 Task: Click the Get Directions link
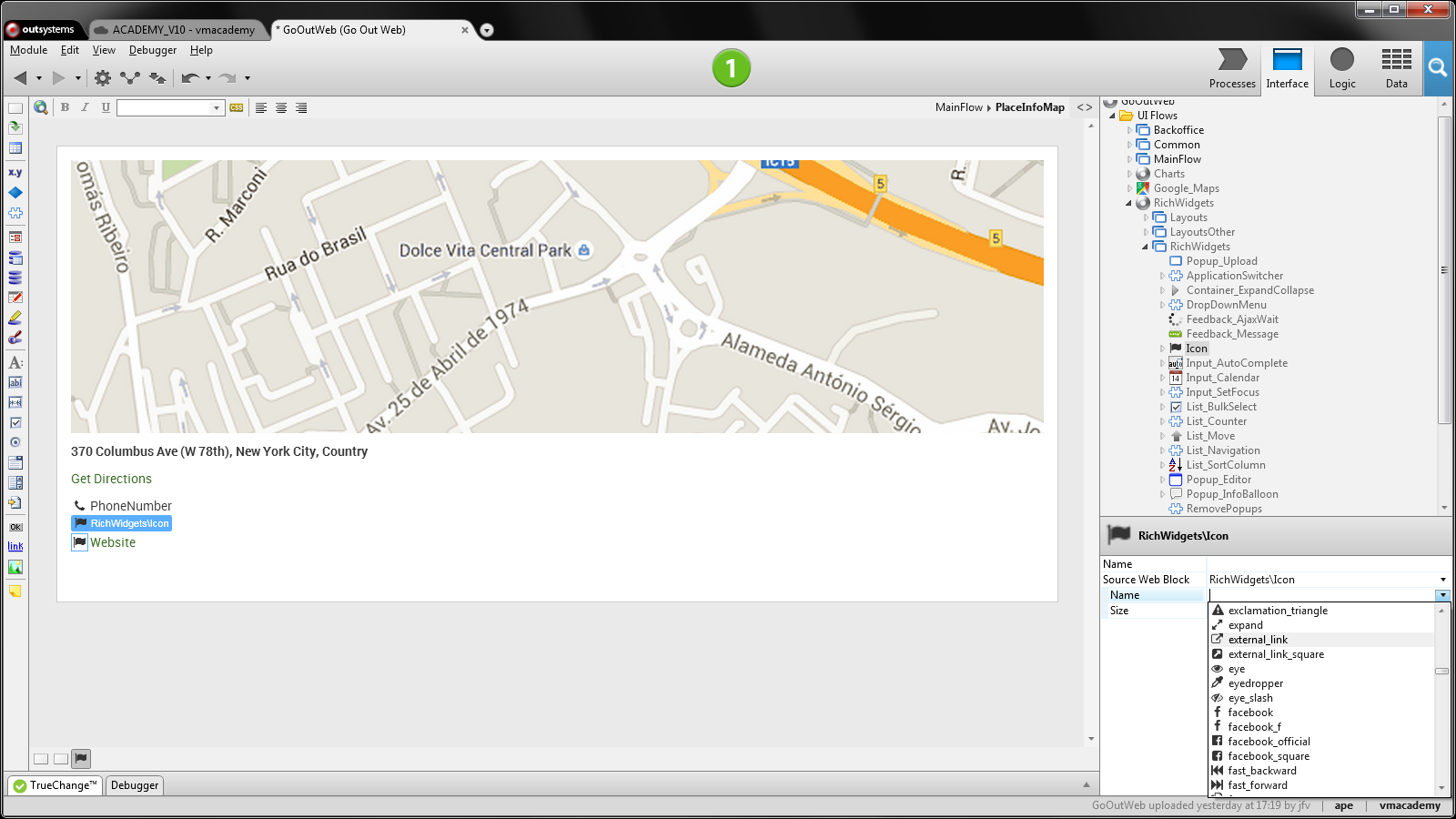click(111, 479)
